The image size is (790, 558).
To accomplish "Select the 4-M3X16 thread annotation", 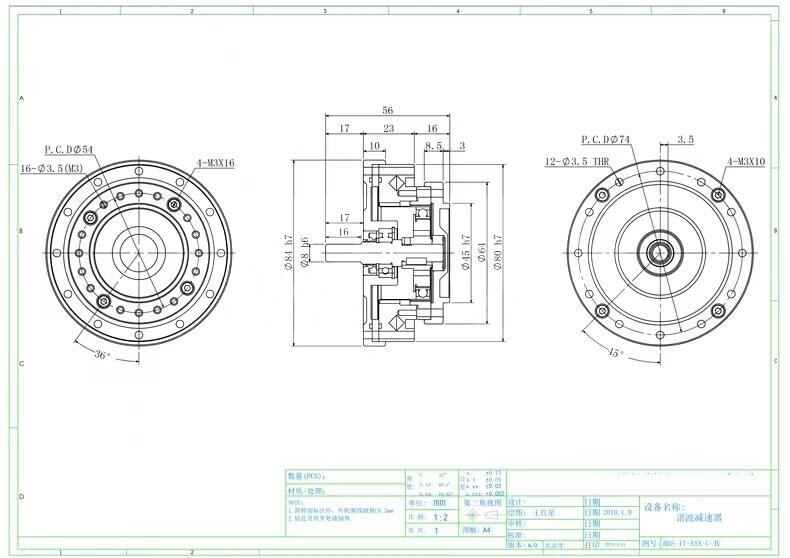I will 214,161.
